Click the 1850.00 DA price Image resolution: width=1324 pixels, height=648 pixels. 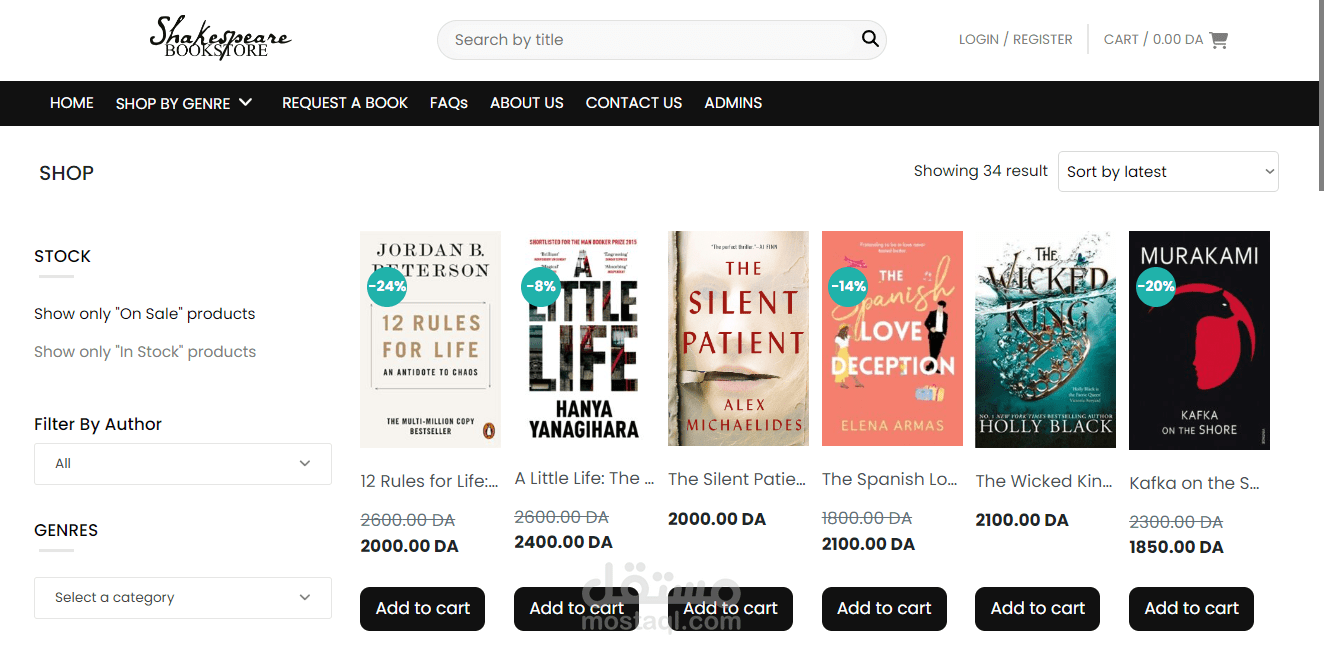1176,547
